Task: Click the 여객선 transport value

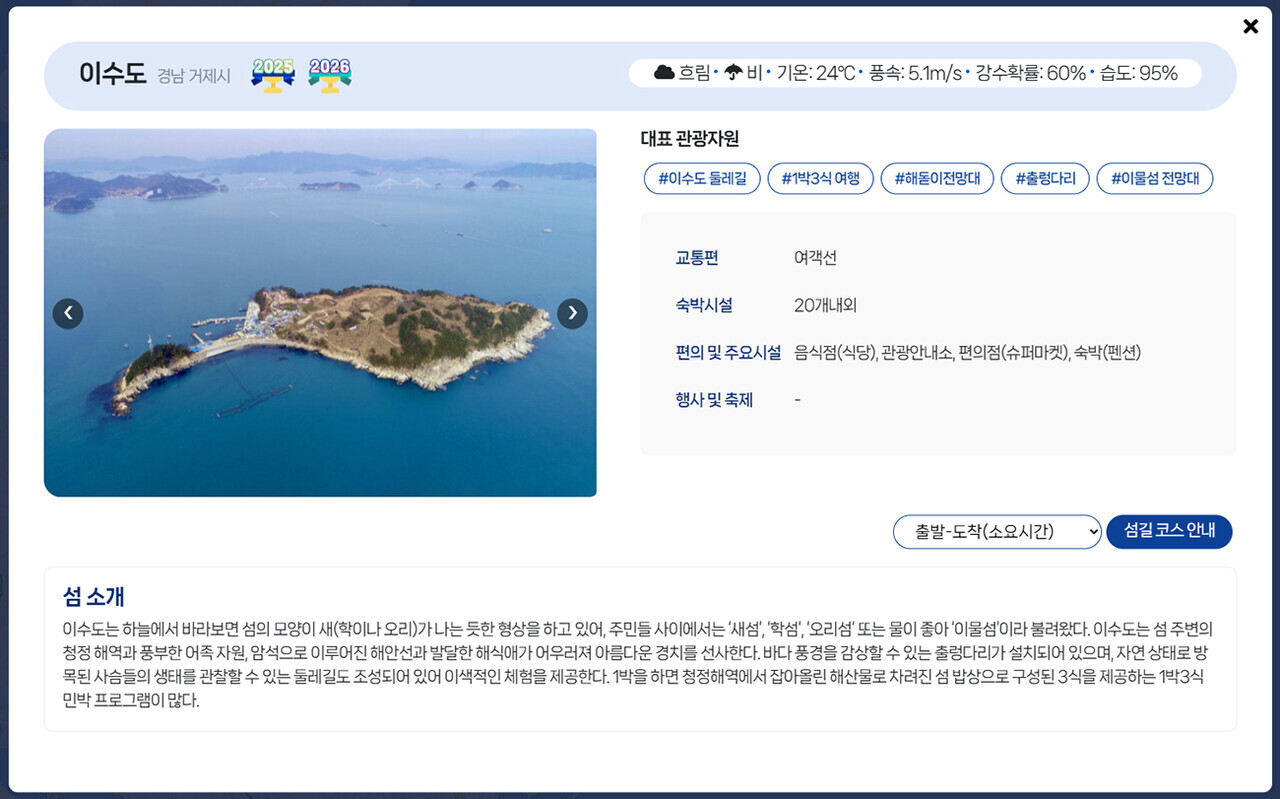Action: [816, 258]
